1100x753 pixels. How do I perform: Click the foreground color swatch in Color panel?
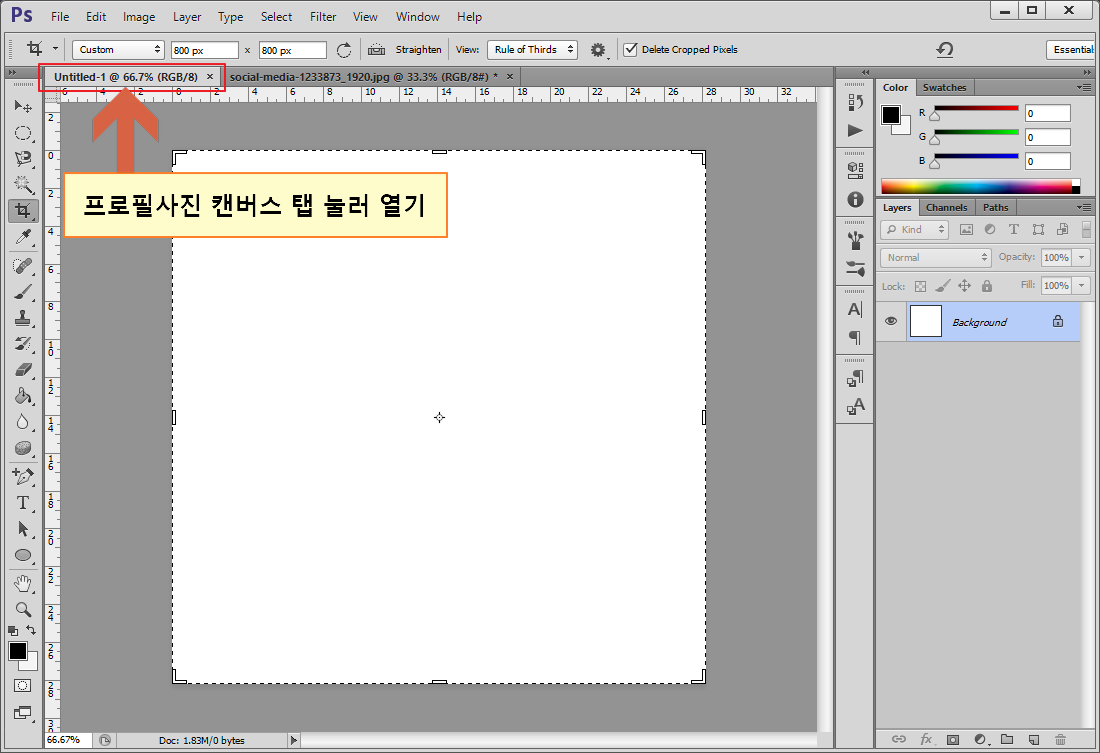(891, 115)
